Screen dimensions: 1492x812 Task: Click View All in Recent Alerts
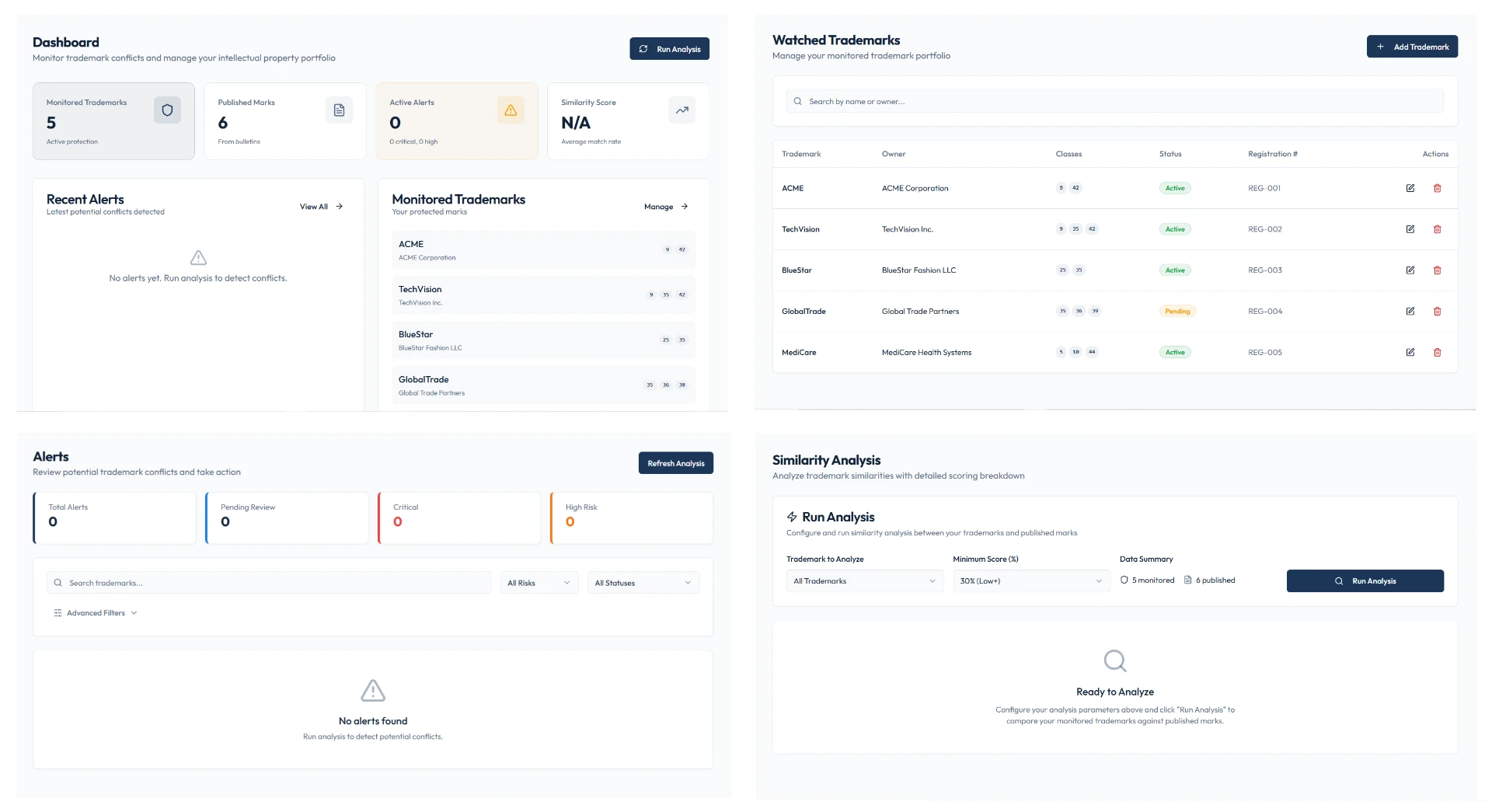coord(321,207)
